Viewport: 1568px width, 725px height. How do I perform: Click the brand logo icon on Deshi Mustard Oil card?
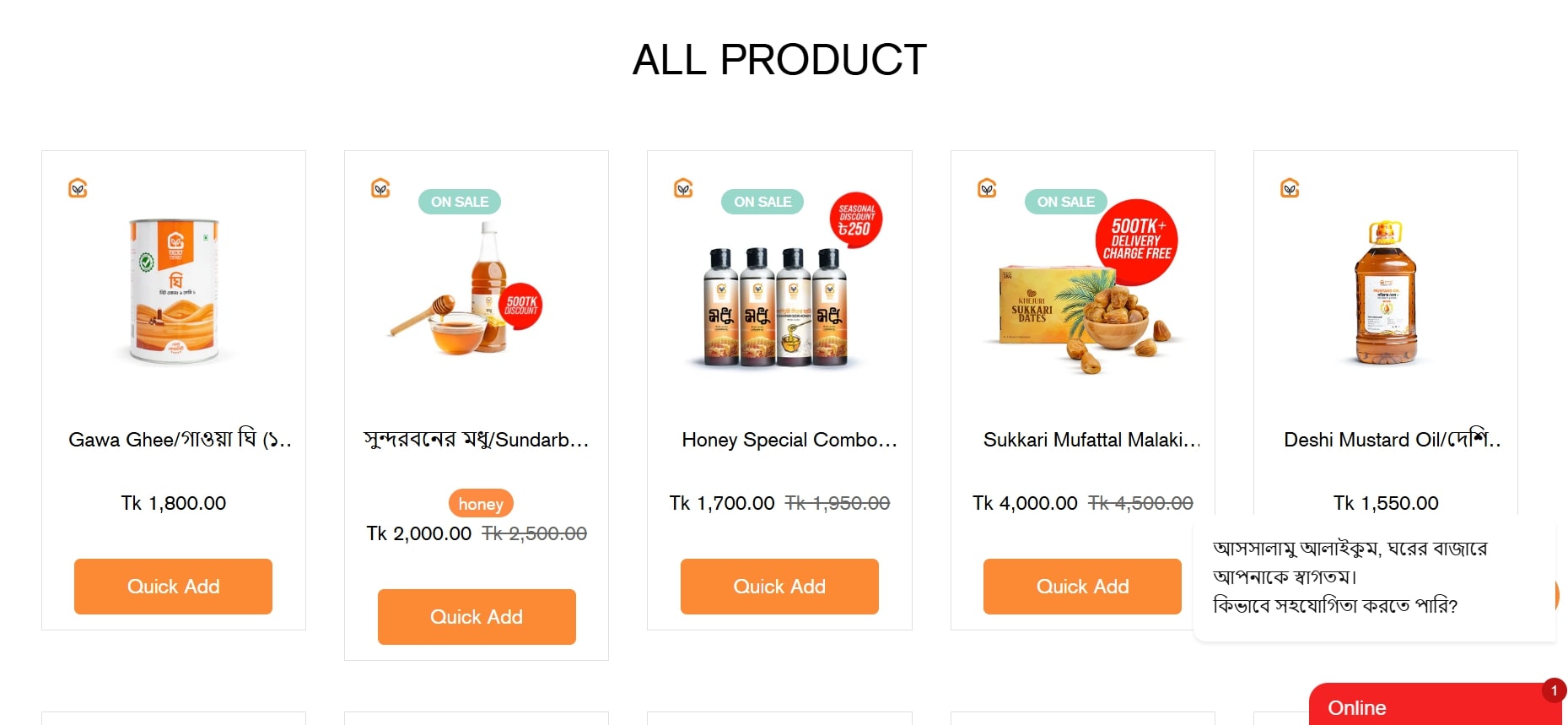tap(1290, 188)
